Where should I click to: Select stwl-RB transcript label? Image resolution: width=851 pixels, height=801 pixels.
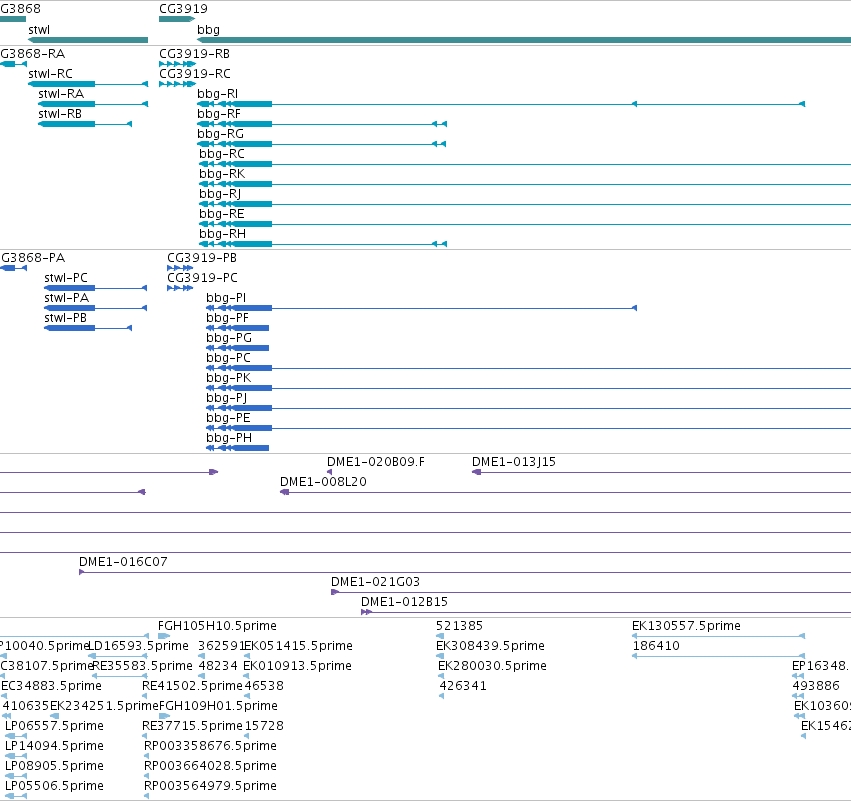(60, 114)
